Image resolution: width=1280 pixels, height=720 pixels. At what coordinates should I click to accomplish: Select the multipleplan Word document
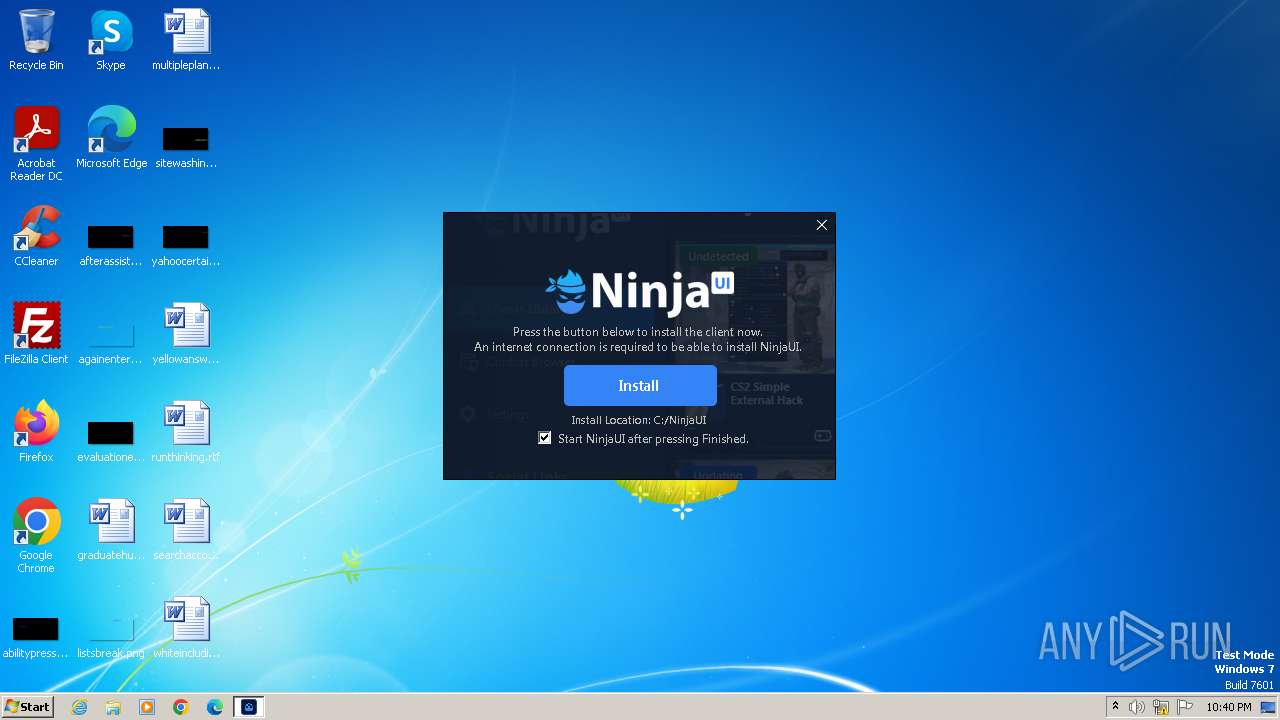tap(186, 40)
